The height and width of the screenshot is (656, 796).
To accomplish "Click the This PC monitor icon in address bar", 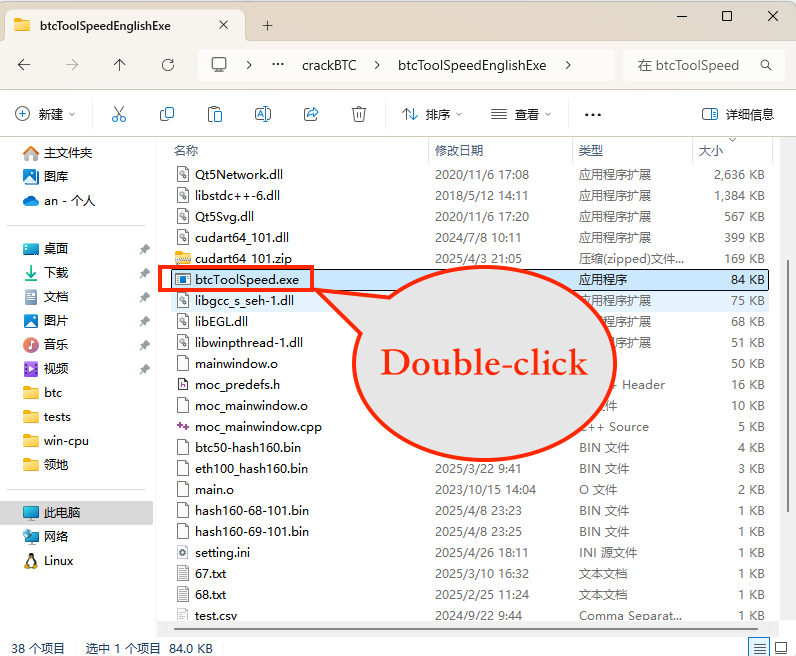I will pyautogui.click(x=219, y=65).
